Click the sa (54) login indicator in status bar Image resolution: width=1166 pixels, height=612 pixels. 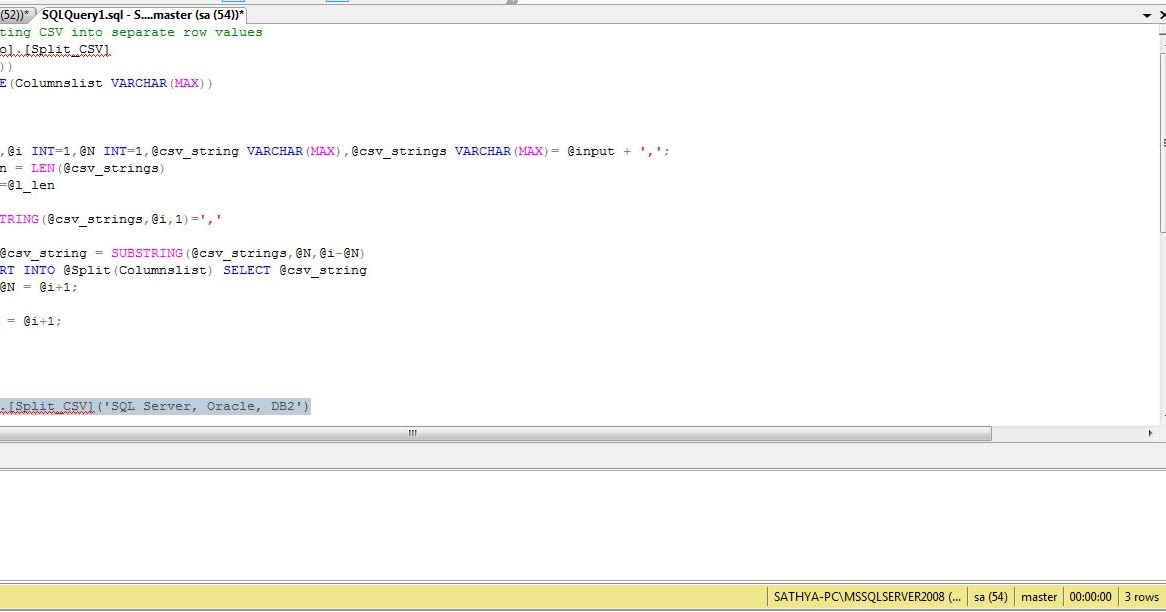click(x=990, y=596)
